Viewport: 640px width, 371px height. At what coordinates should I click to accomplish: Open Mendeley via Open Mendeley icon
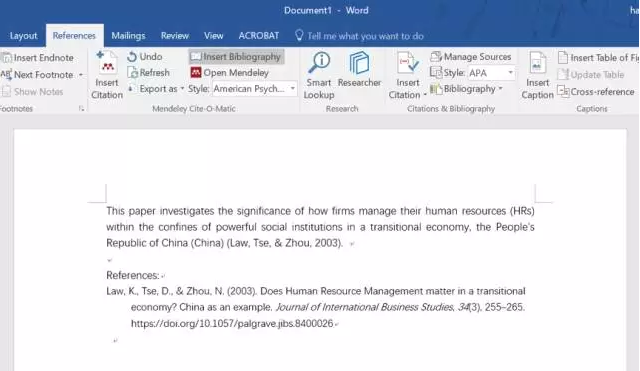coord(196,73)
